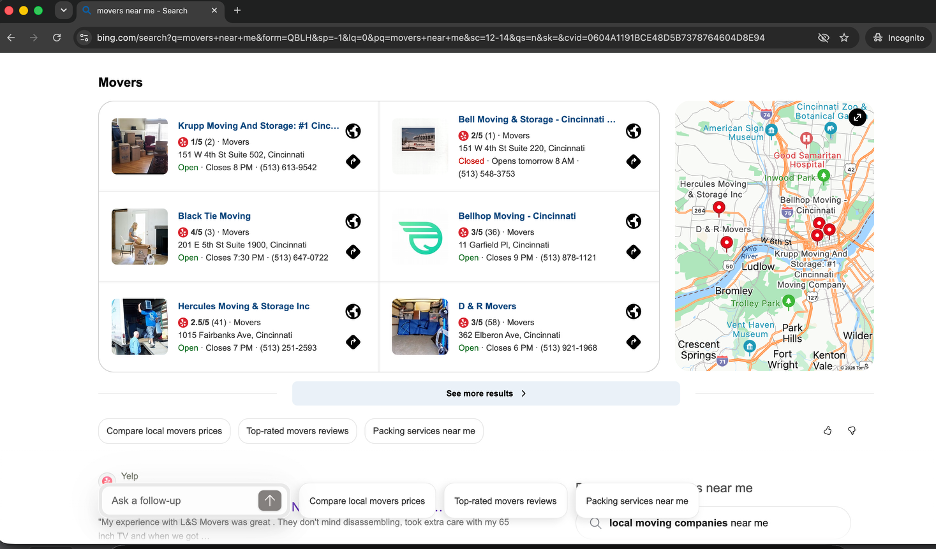Open Black Tie Moving listing title
936x550 pixels.
(x=214, y=216)
